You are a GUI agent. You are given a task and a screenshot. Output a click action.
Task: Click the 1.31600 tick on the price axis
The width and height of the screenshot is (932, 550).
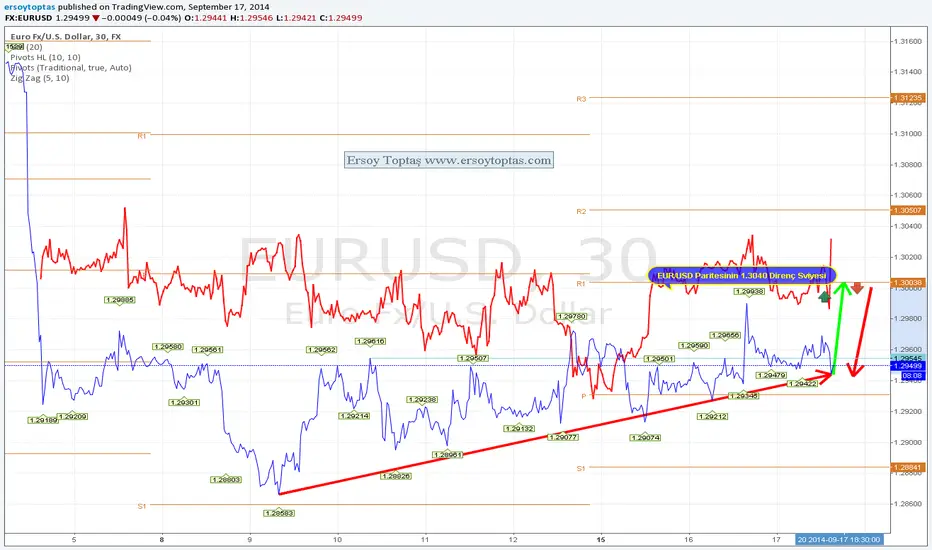click(909, 41)
